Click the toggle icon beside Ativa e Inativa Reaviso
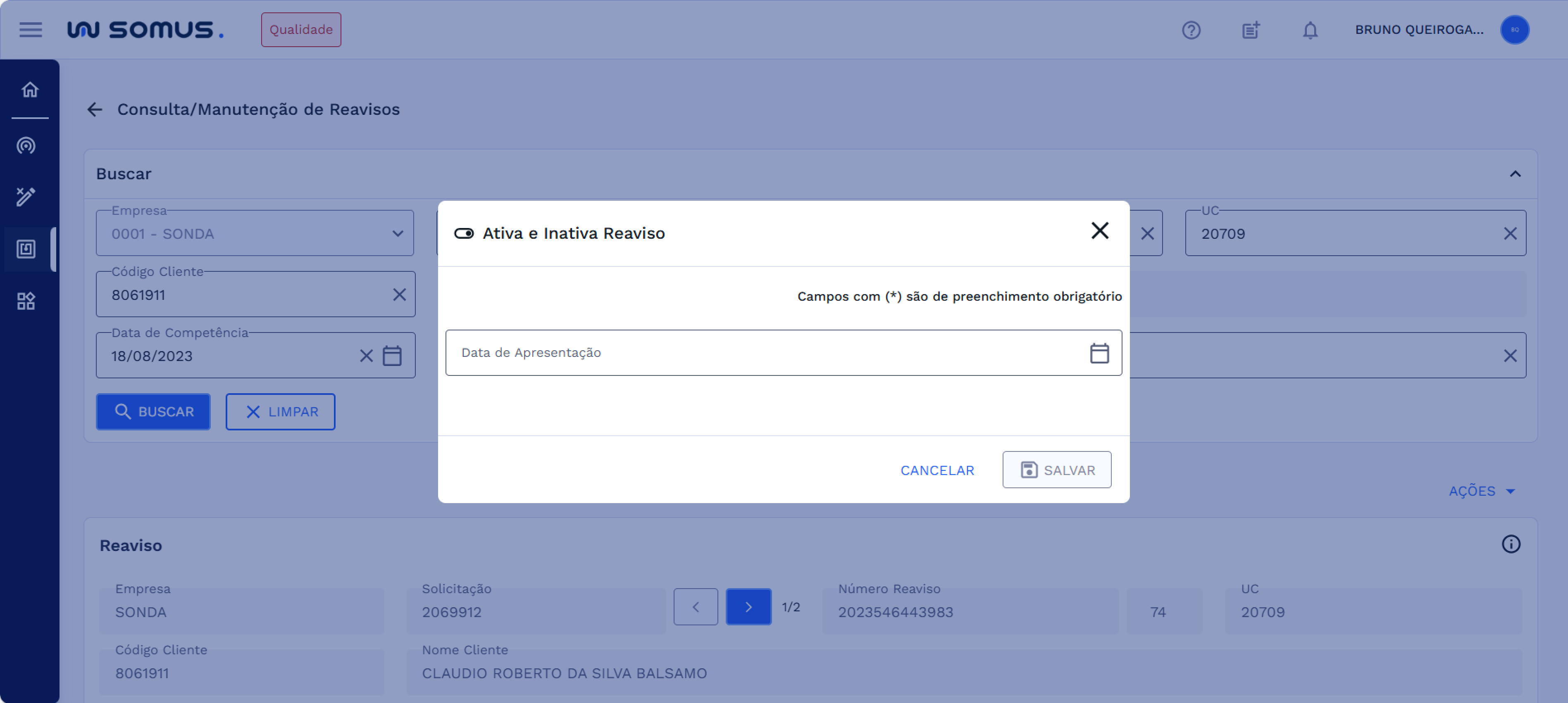This screenshot has height=703, width=1568. click(x=464, y=233)
